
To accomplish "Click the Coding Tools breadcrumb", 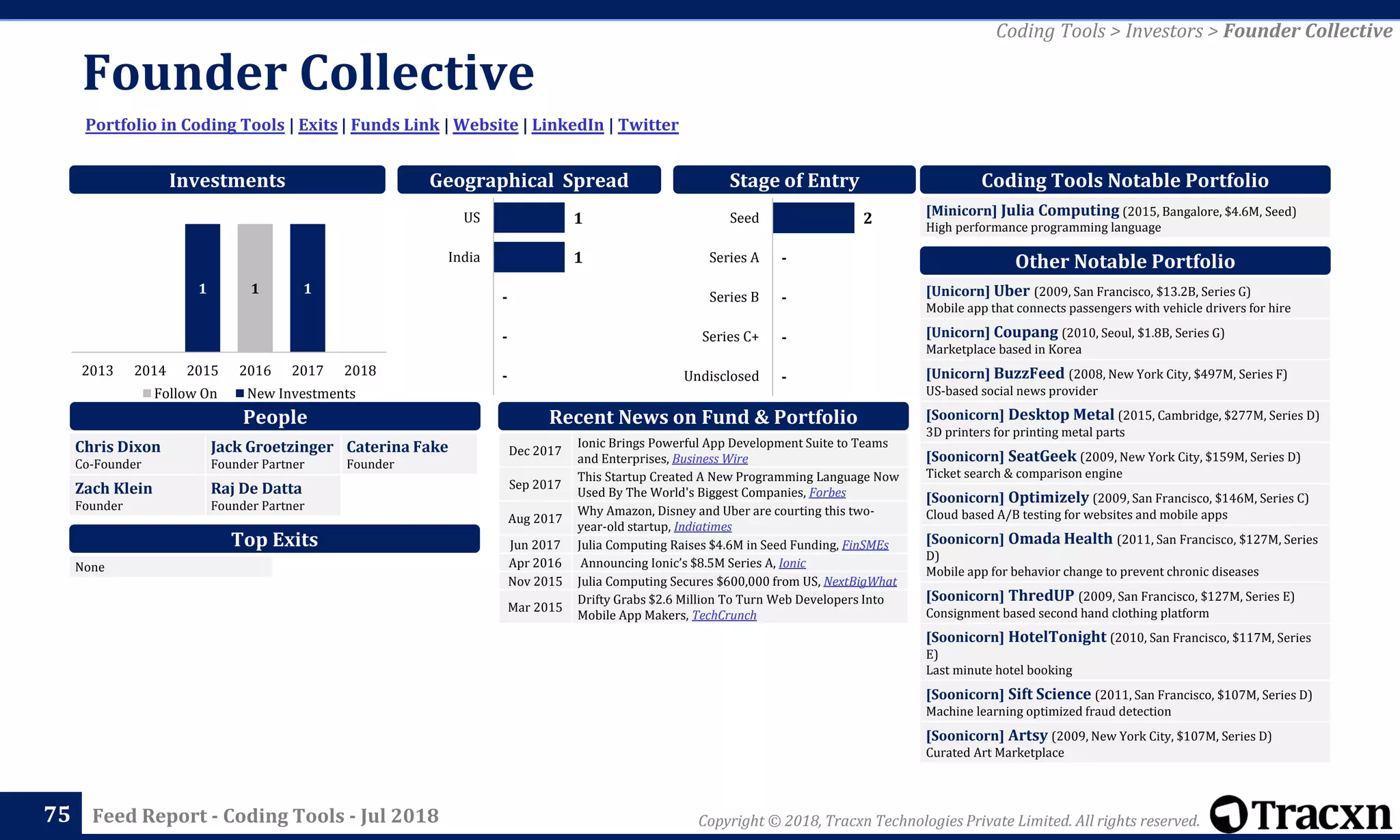I will (x=1050, y=31).
